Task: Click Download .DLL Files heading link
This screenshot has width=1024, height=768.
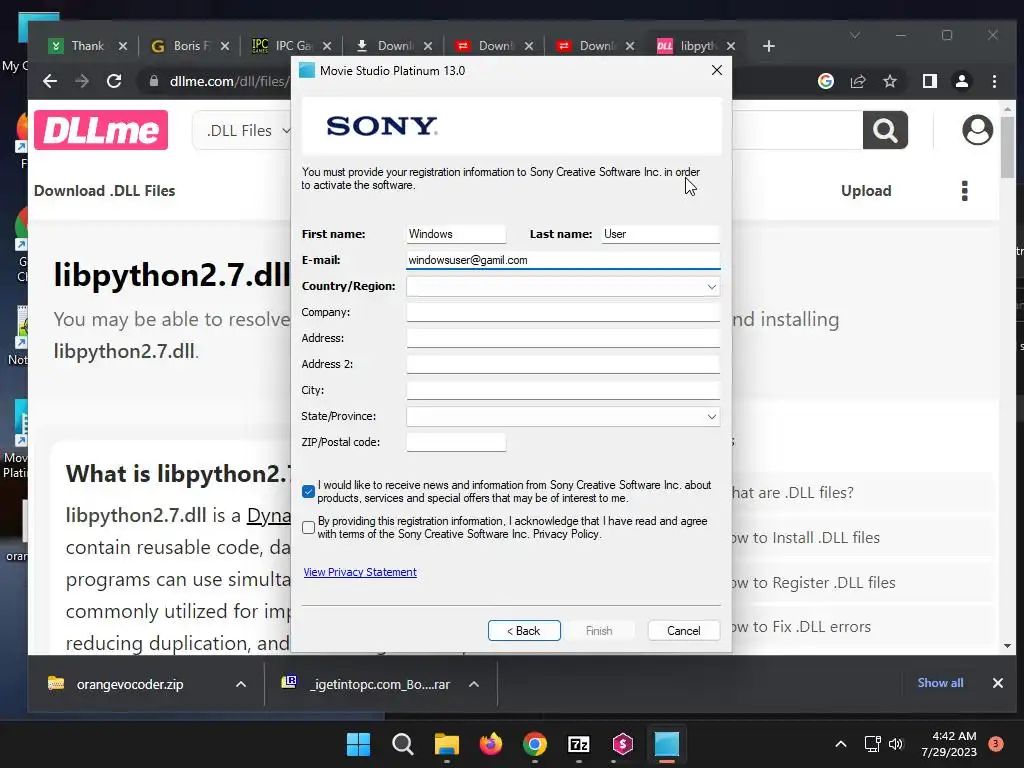Action: coord(104,191)
